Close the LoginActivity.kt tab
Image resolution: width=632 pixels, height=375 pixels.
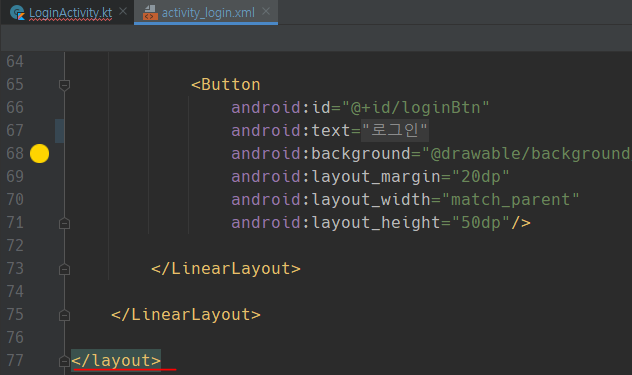[x=123, y=12]
